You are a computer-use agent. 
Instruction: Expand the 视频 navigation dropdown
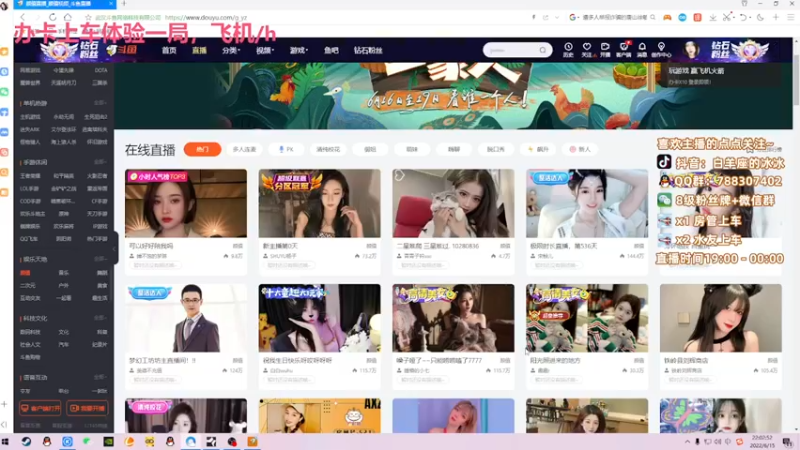click(x=265, y=51)
